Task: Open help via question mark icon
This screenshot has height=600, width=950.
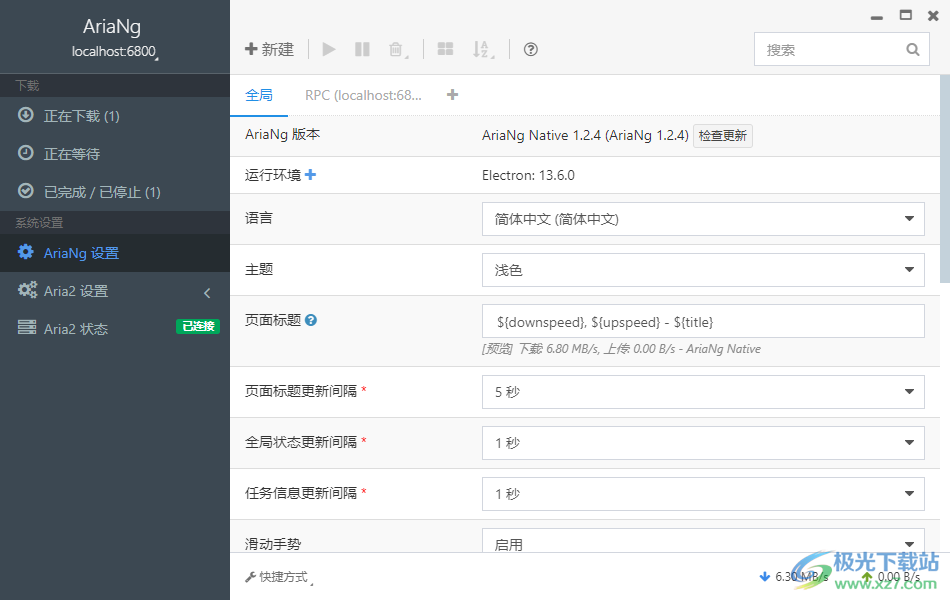Action: point(531,49)
